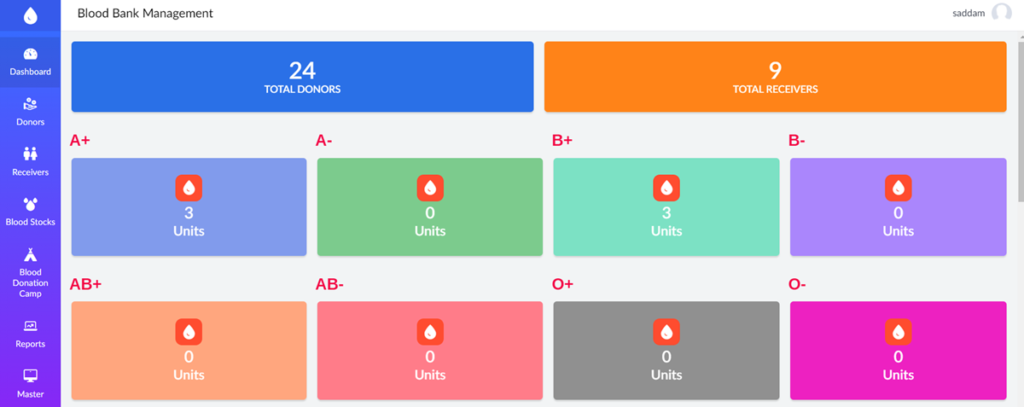Open the Blood Stocks droplets icon
This screenshot has height=407, width=1024.
(30, 203)
